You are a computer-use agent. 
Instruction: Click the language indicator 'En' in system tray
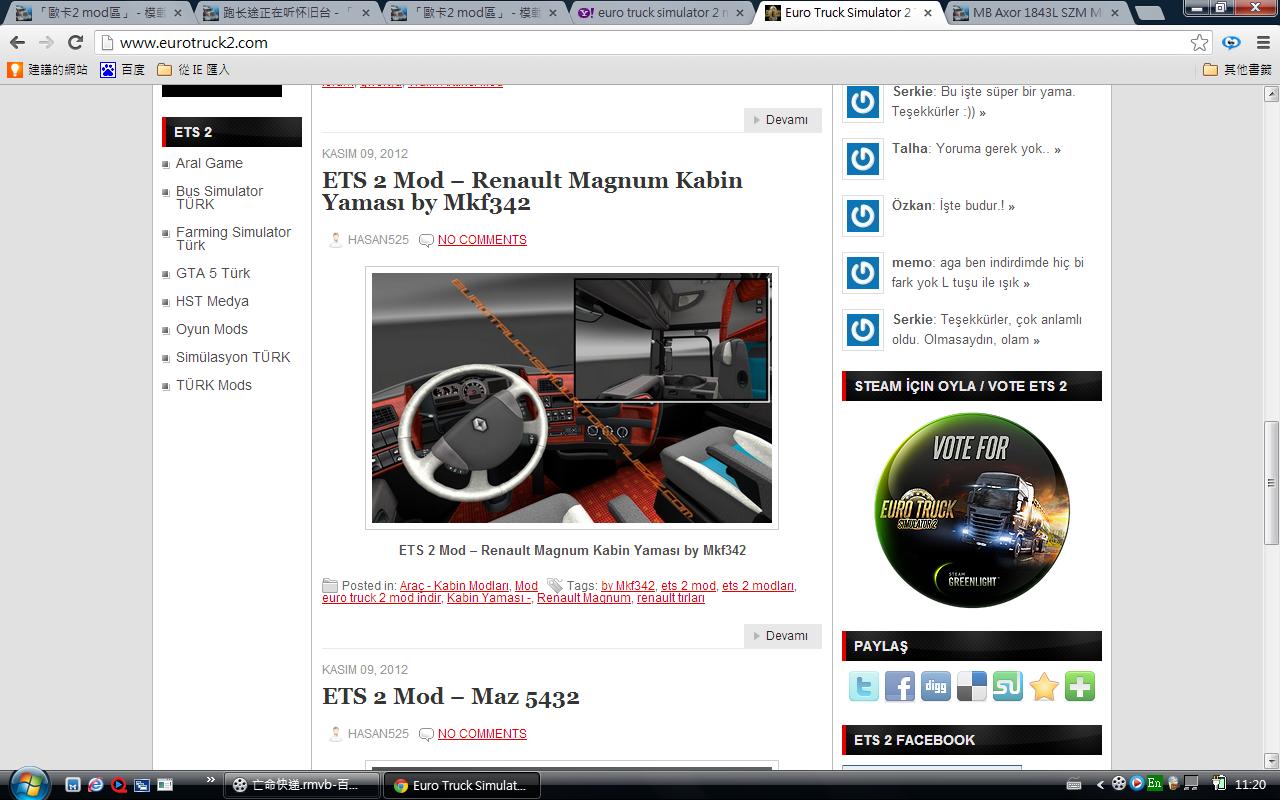point(1155,784)
